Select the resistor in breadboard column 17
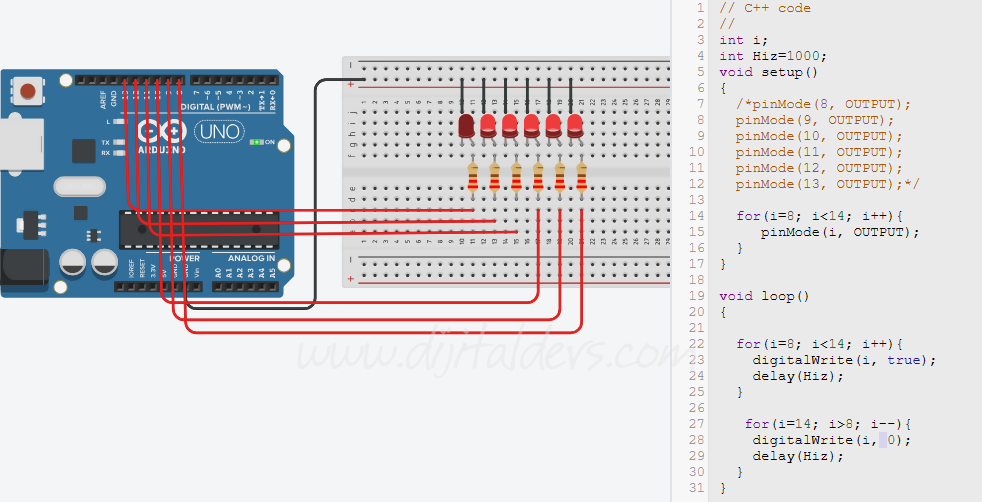The width and height of the screenshot is (982, 502). click(x=538, y=177)
